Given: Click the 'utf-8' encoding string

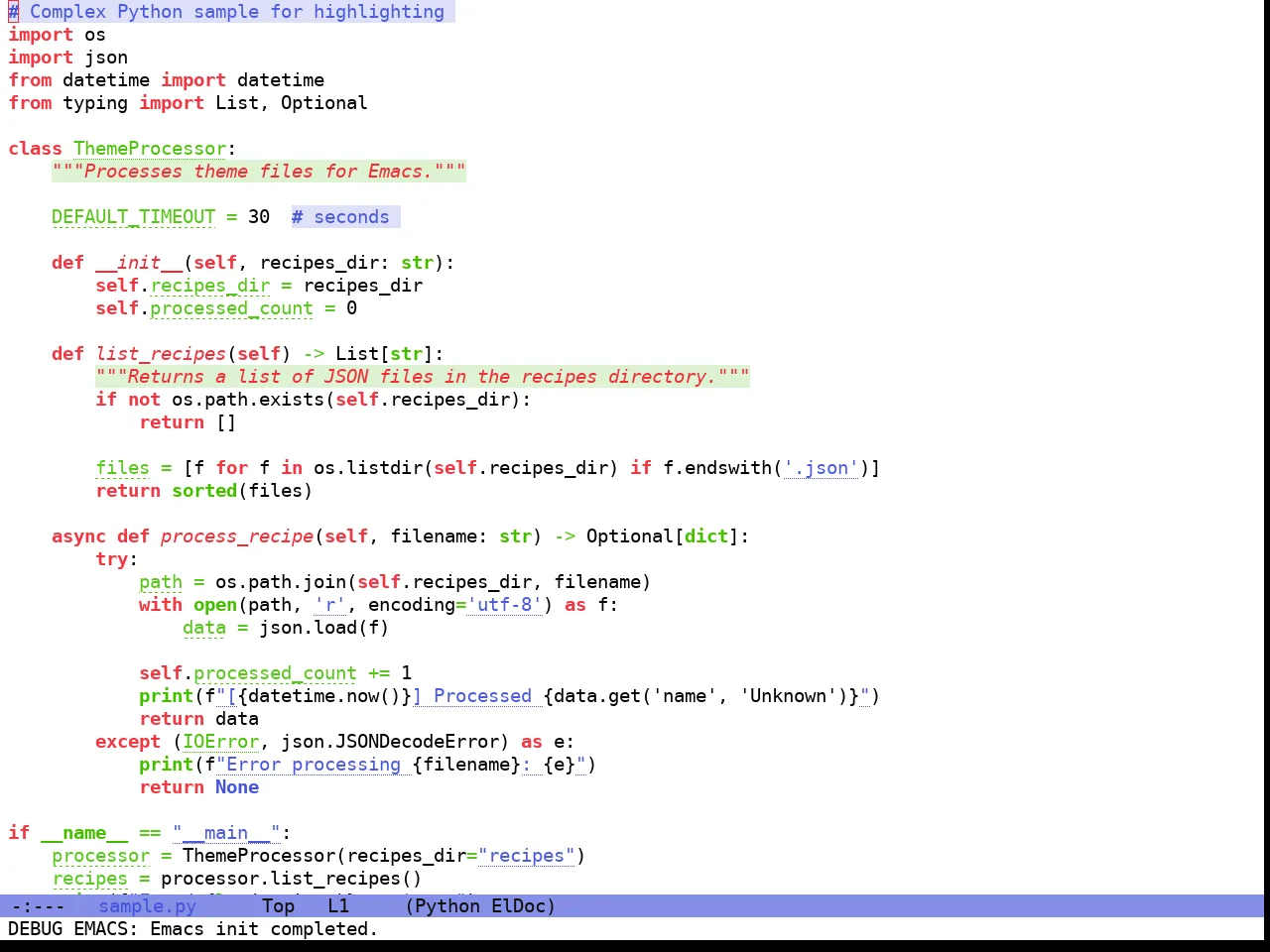Looking at the screenshot, I should tap(504, 605).
